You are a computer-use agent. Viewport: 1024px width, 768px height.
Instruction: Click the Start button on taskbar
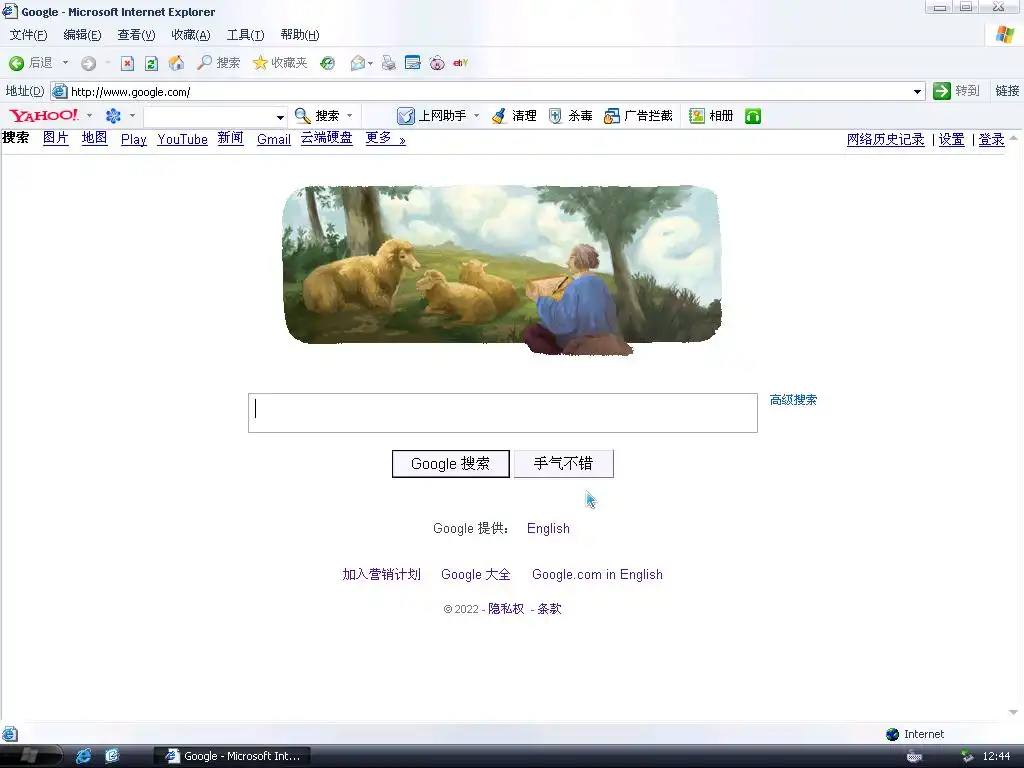[31, 756]
